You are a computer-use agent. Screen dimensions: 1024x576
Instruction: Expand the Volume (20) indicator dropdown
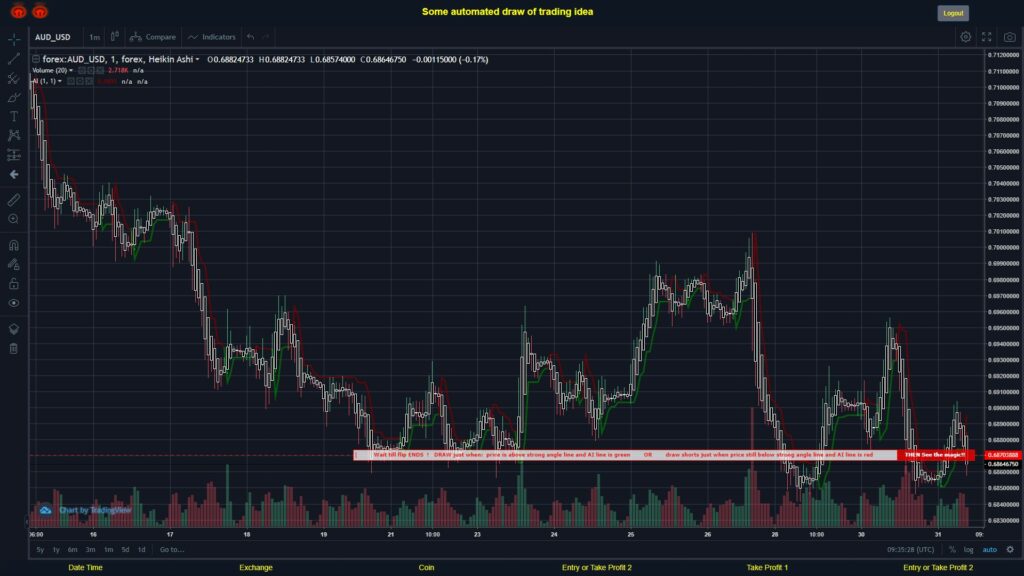click(x=71, y=71)
